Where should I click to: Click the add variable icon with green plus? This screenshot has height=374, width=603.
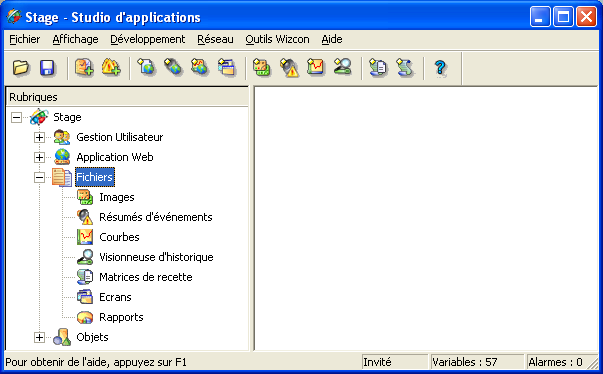tap(84, 68)
